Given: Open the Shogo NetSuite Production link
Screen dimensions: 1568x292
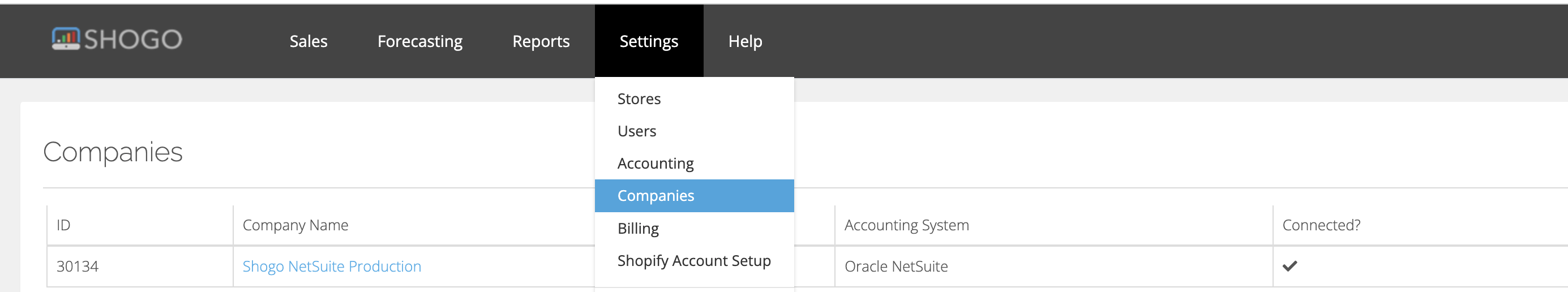Looking at the screenshot, I should [x=332, y=267].
